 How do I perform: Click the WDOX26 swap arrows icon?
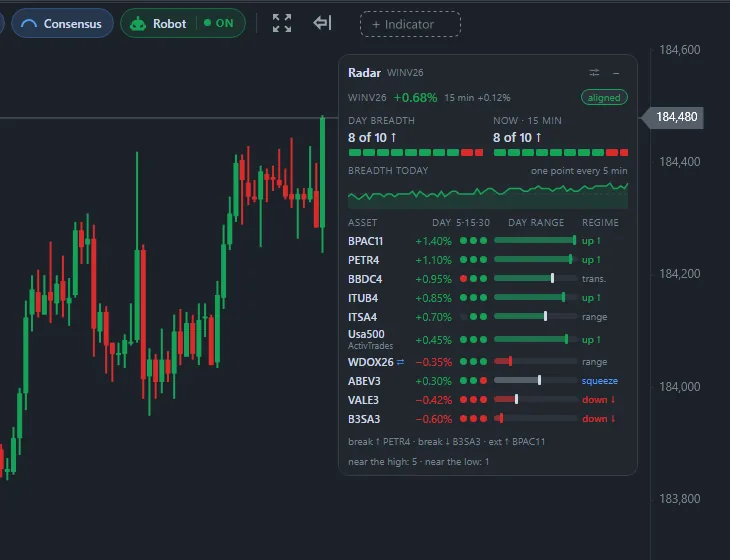coord(400,362)
